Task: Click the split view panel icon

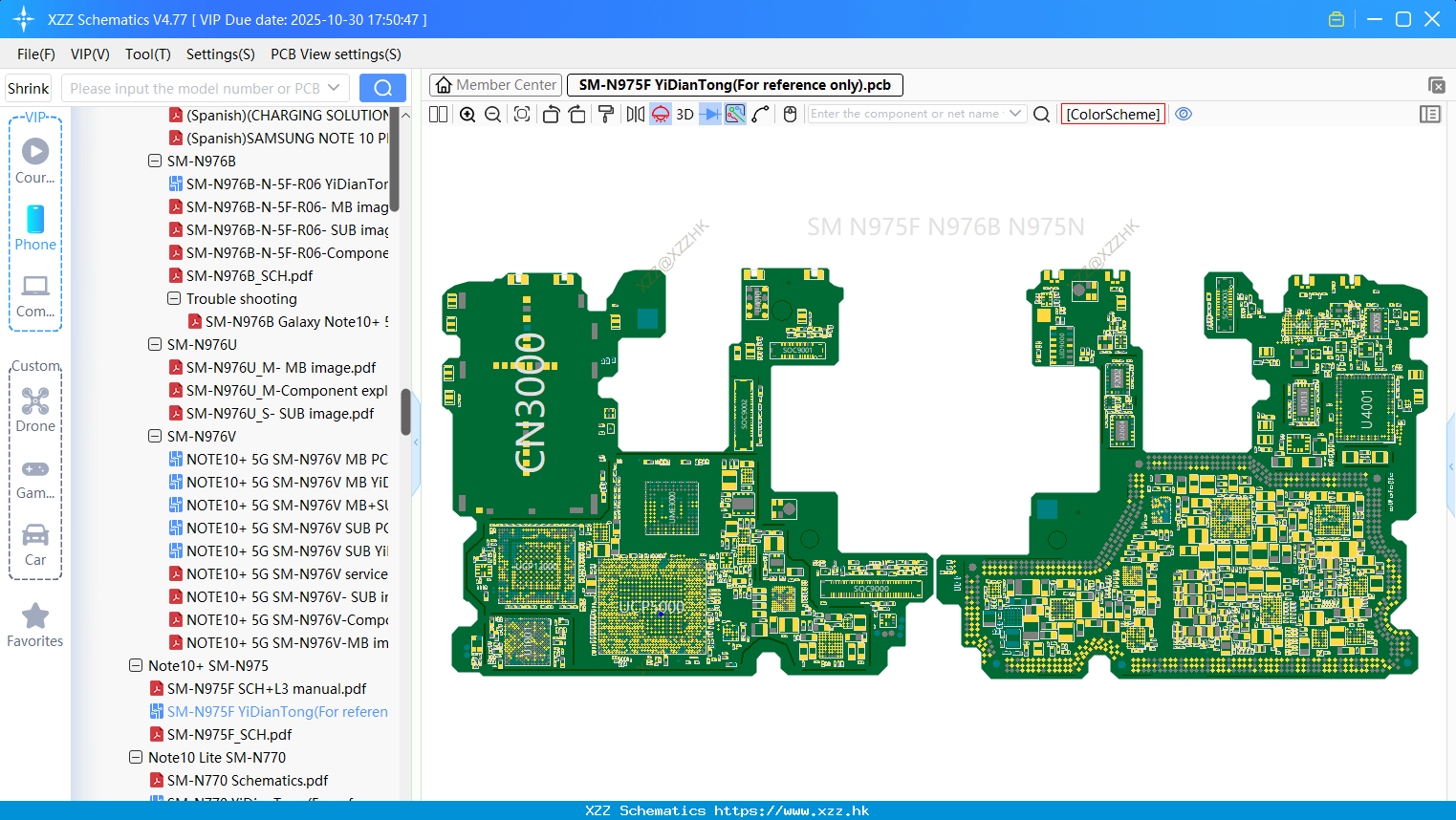Action: 438,114
